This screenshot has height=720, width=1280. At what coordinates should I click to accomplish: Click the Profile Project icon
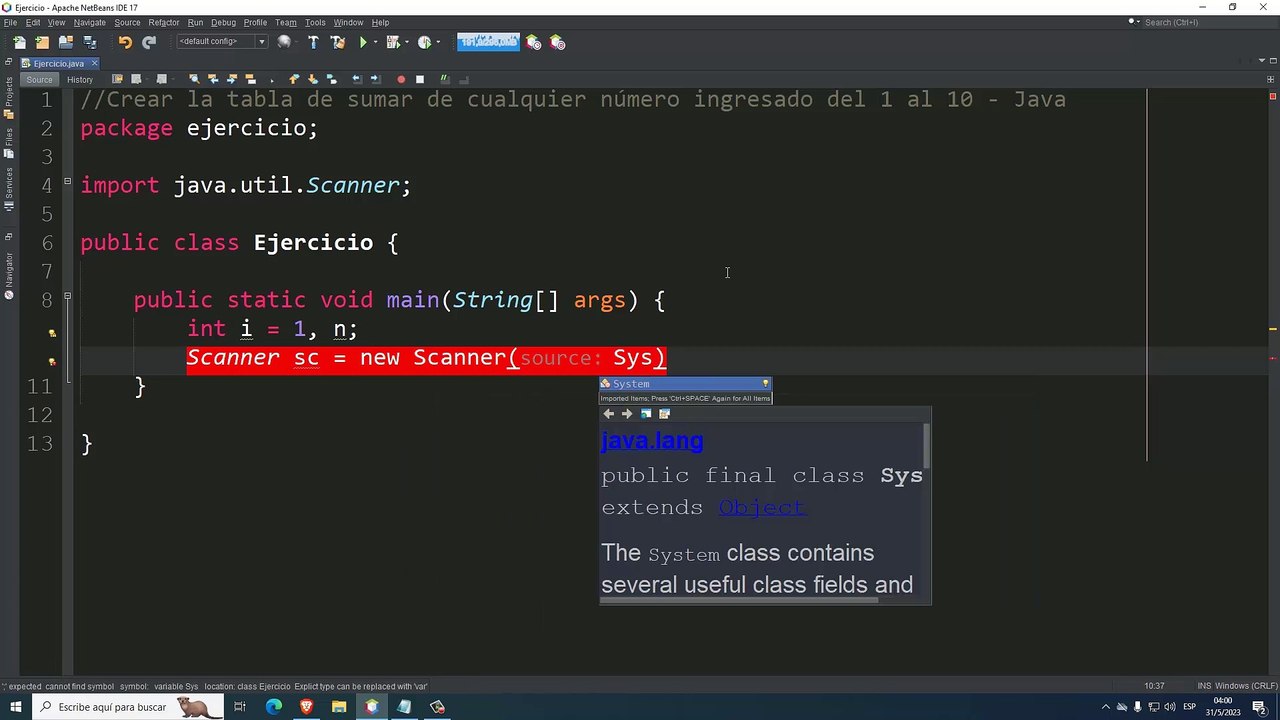(424, 42)
